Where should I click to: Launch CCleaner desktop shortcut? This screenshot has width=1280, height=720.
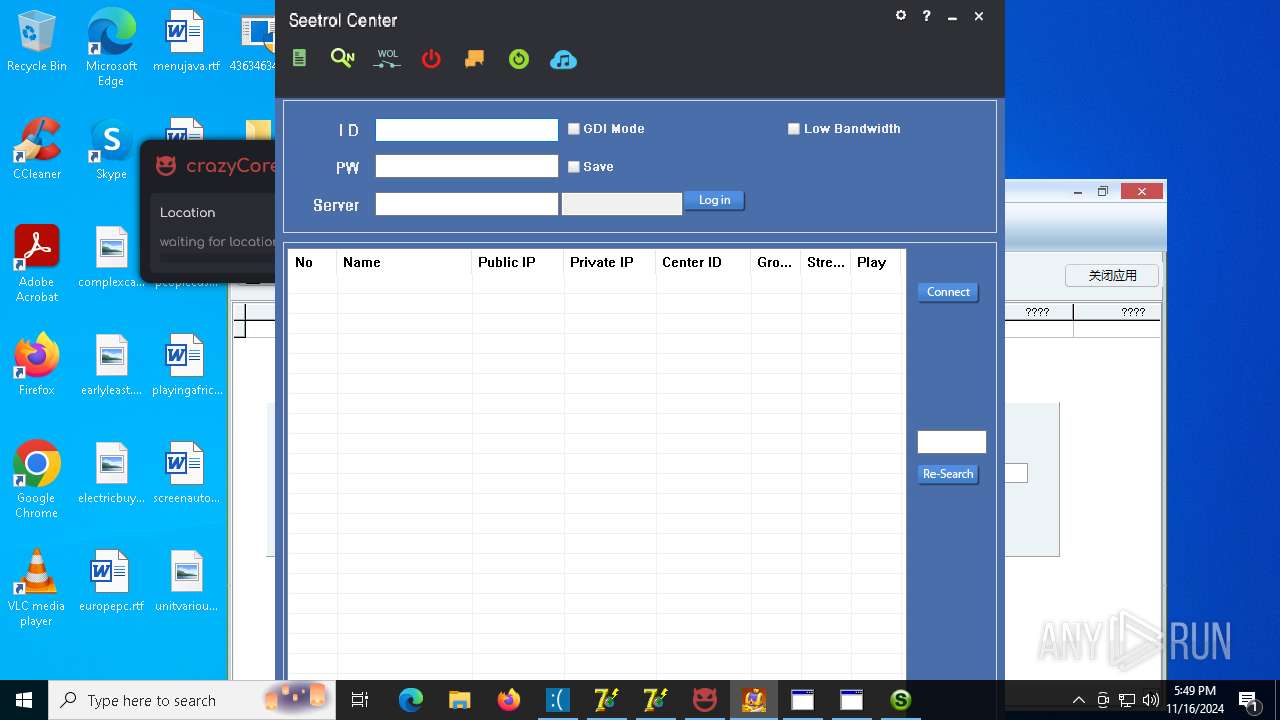pos(37,149)
